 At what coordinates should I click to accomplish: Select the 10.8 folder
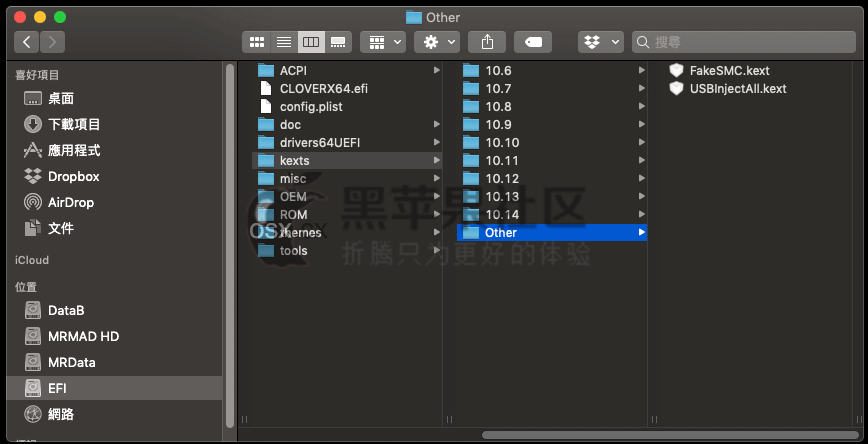[x=552, y=106]
